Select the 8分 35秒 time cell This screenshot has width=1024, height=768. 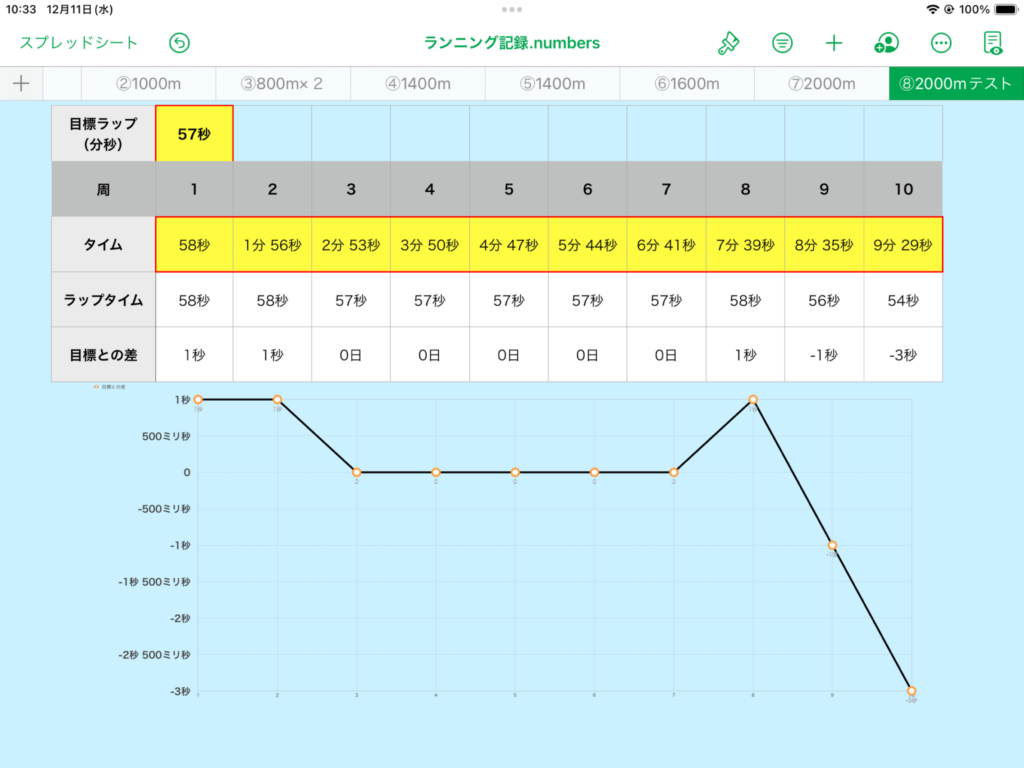824,245
